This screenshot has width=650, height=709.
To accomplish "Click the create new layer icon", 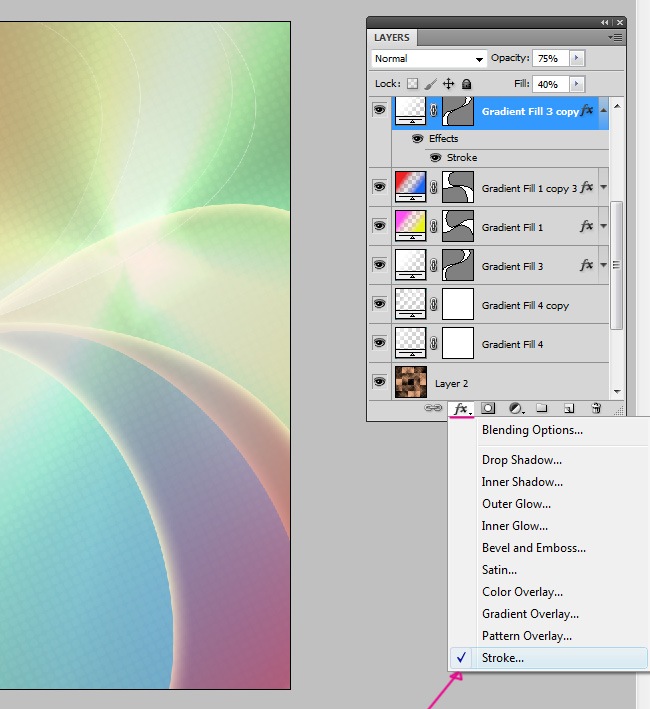I will (568, 408).
